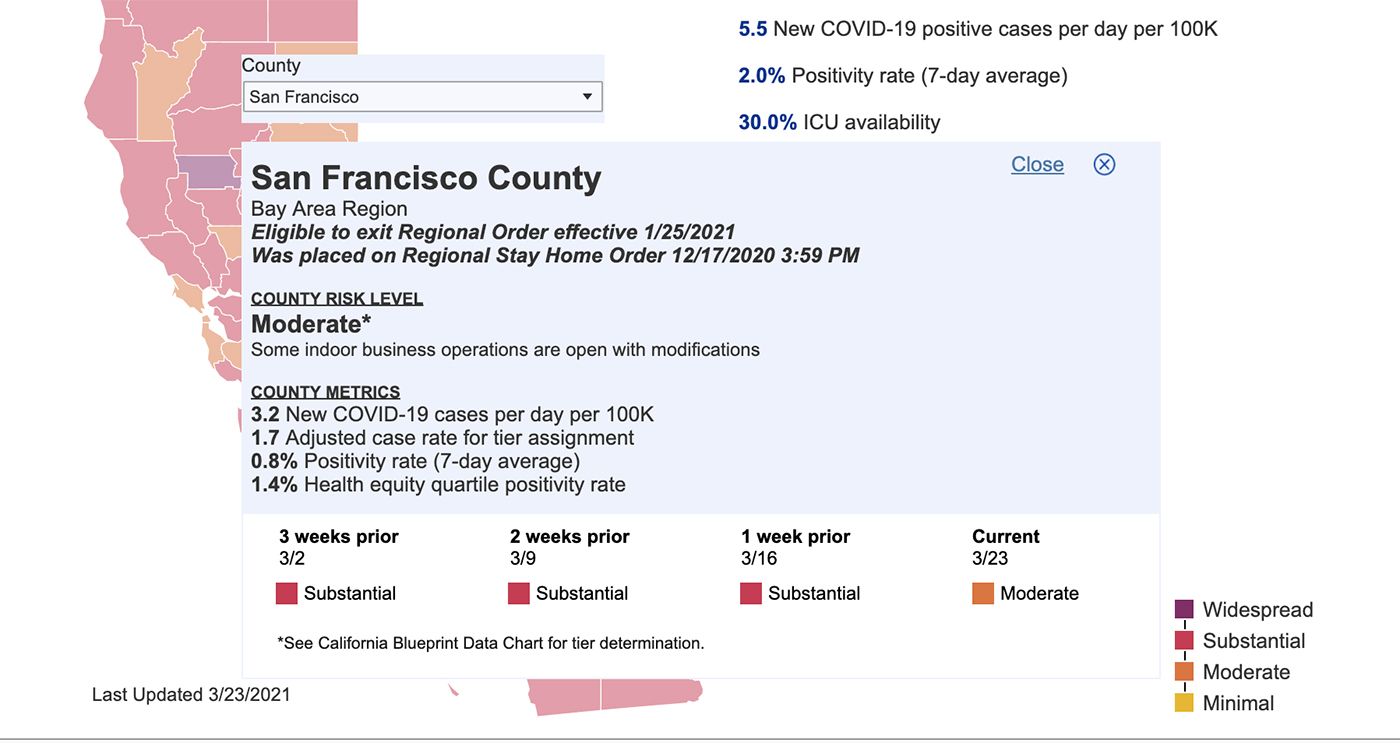
Task: Click the 3/2 Substantial tier swatch
Action: (287, 593)
